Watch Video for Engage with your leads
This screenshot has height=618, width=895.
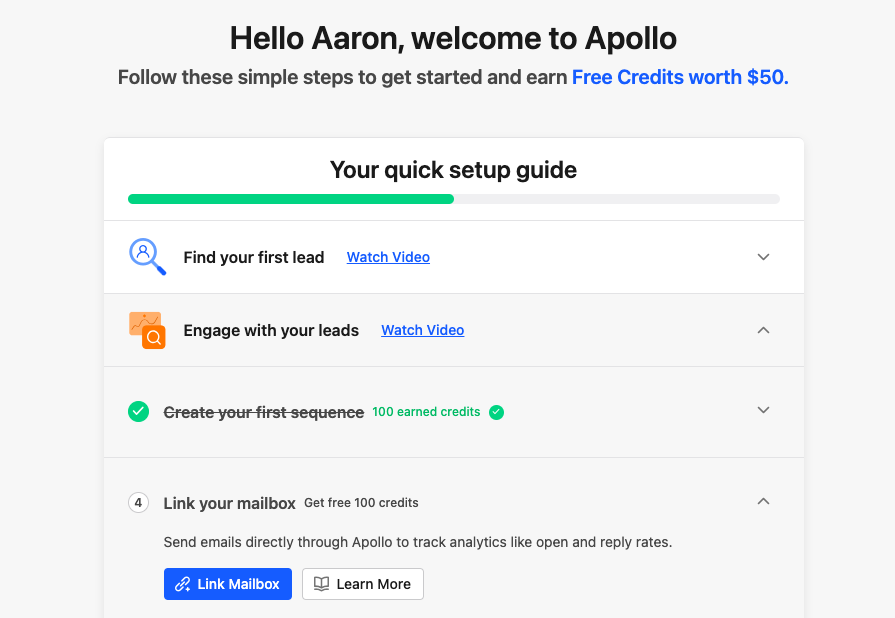[422, 330]
